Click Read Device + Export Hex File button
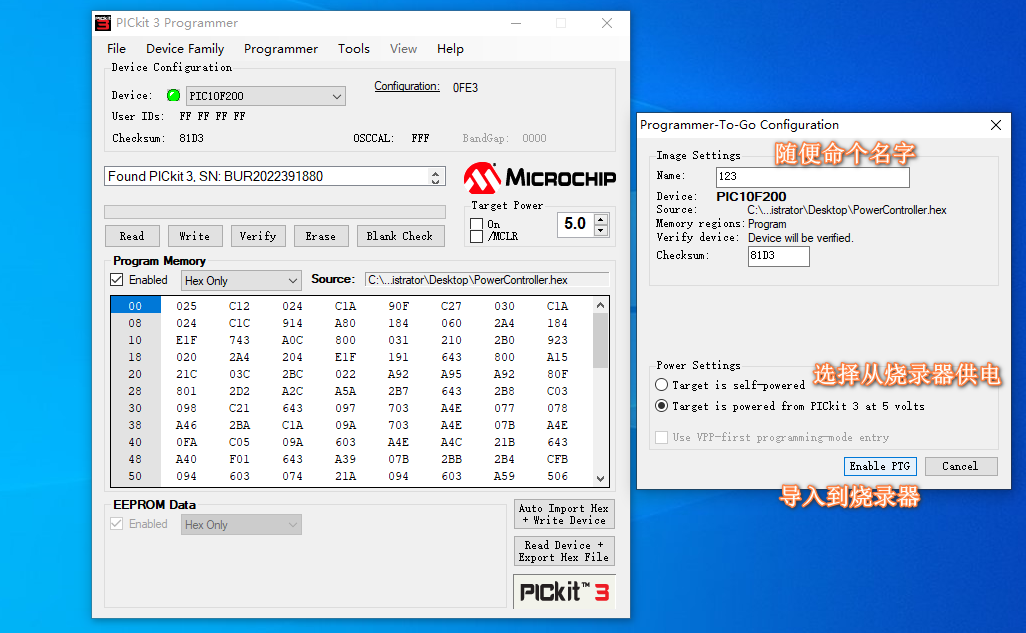The width and height of the screenshot is (1026, 633). pos(564,551)
